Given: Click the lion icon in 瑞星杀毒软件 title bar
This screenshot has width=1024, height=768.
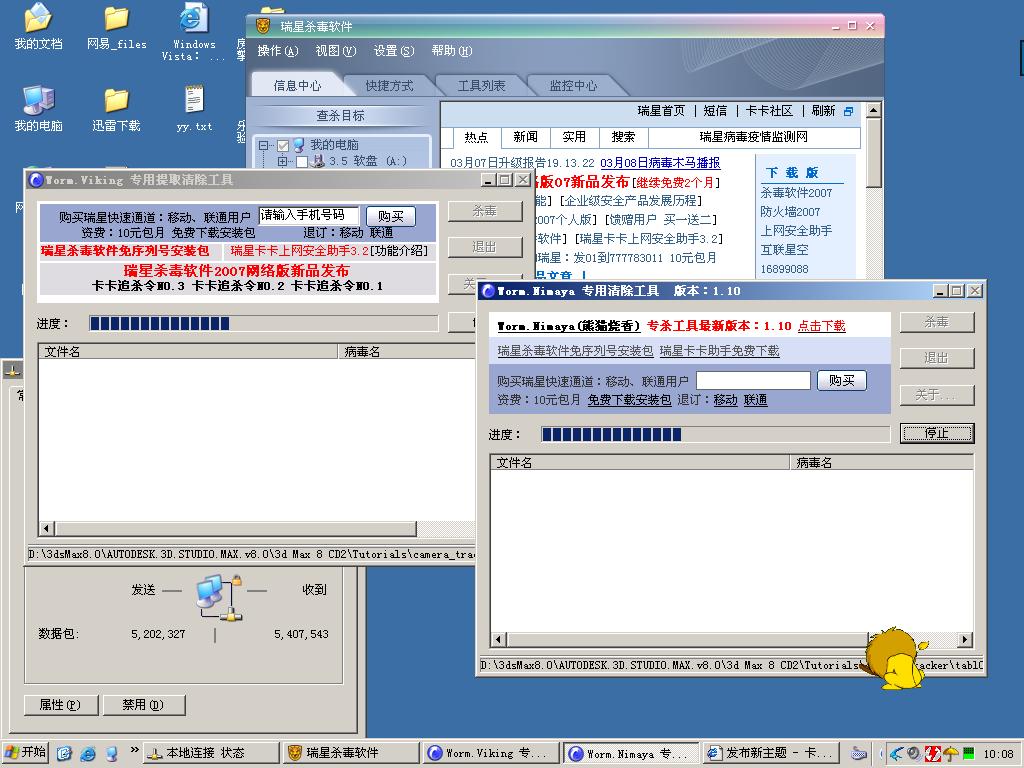Looking at the screenshot, I should coord(263,26).
